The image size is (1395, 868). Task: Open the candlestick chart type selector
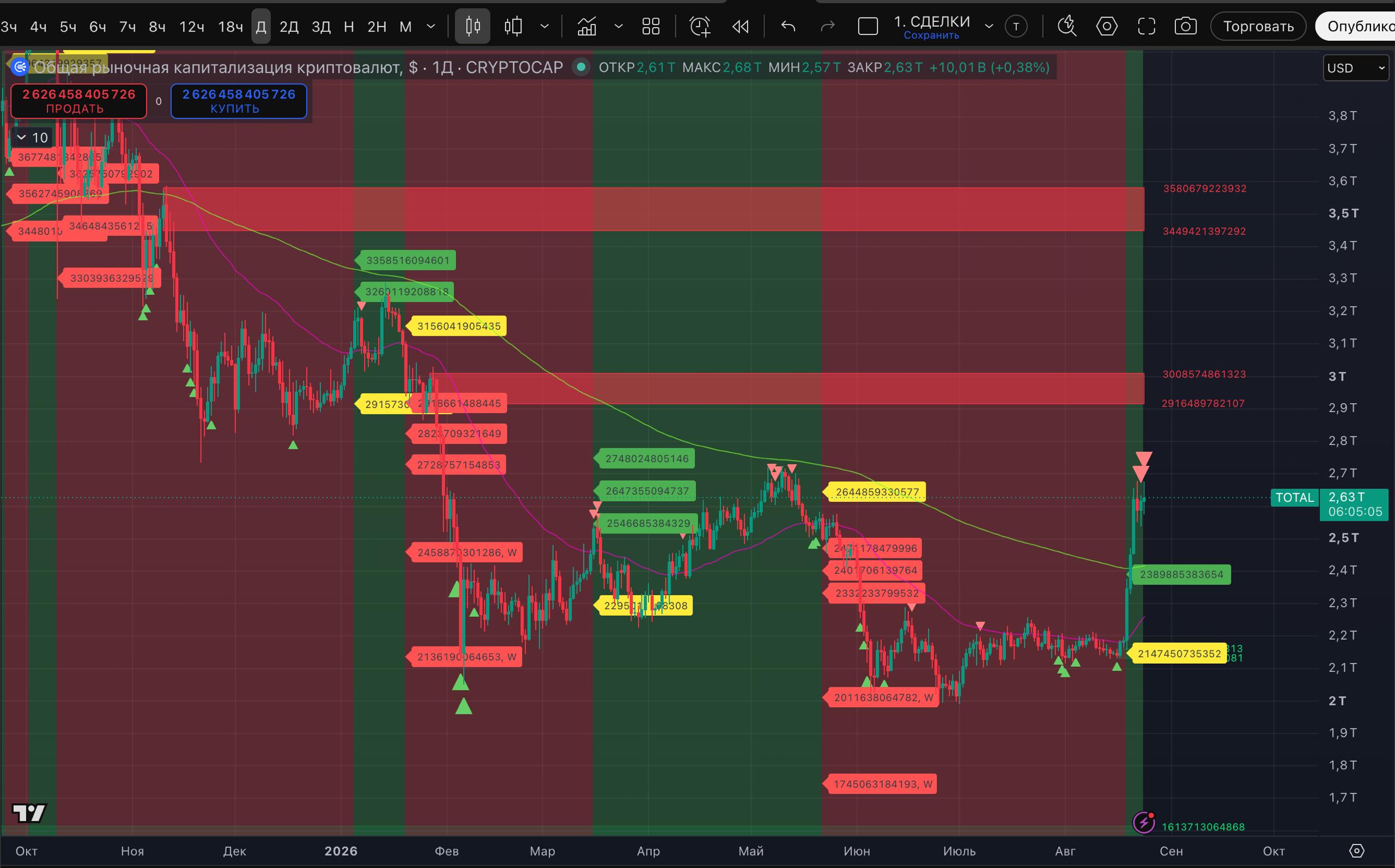(472, 26)
